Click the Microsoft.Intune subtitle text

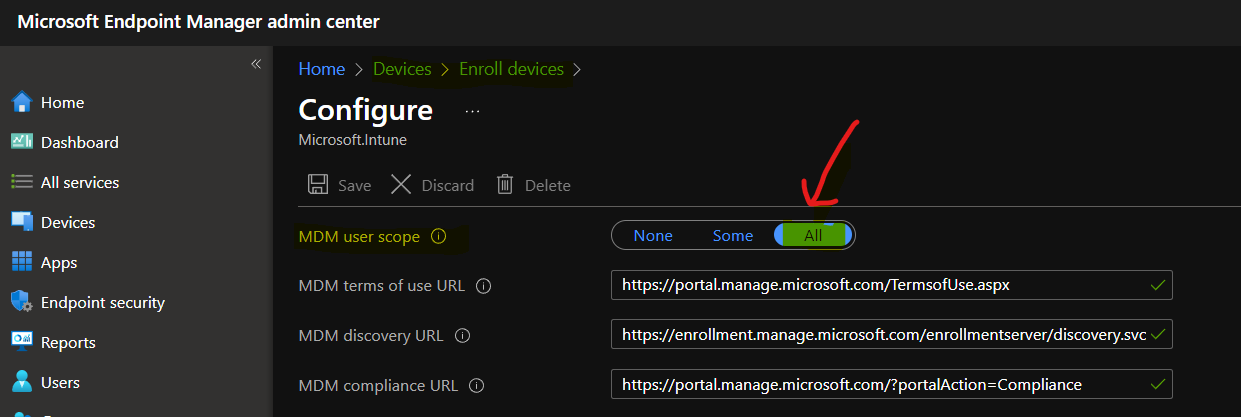352,140
